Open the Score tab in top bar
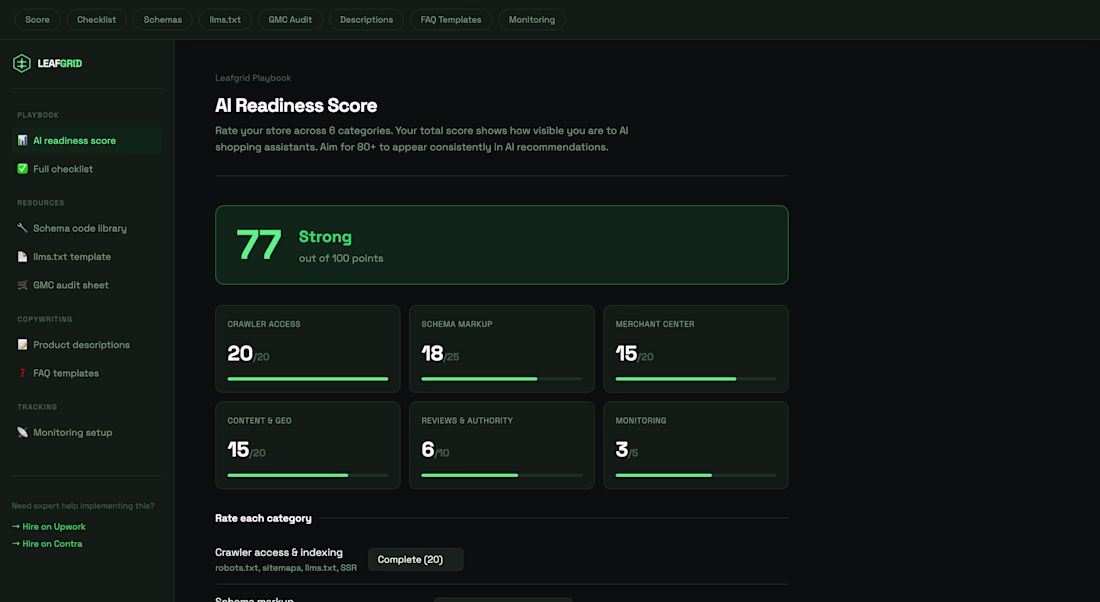The image size is (1100, 602). [x=37, y=20]
